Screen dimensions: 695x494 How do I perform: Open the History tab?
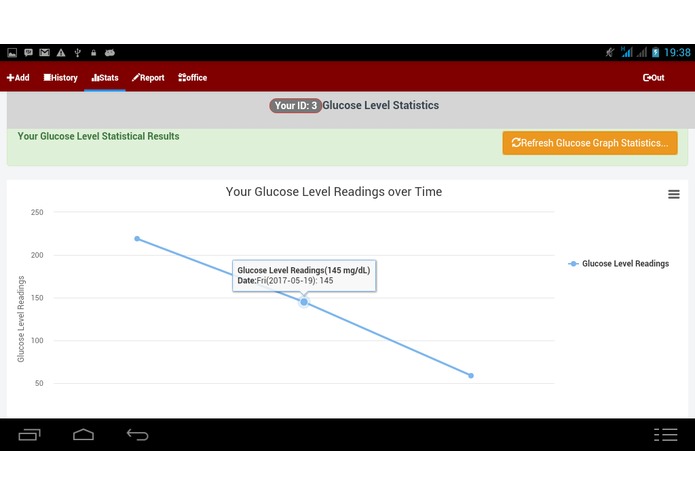(61, 78)
